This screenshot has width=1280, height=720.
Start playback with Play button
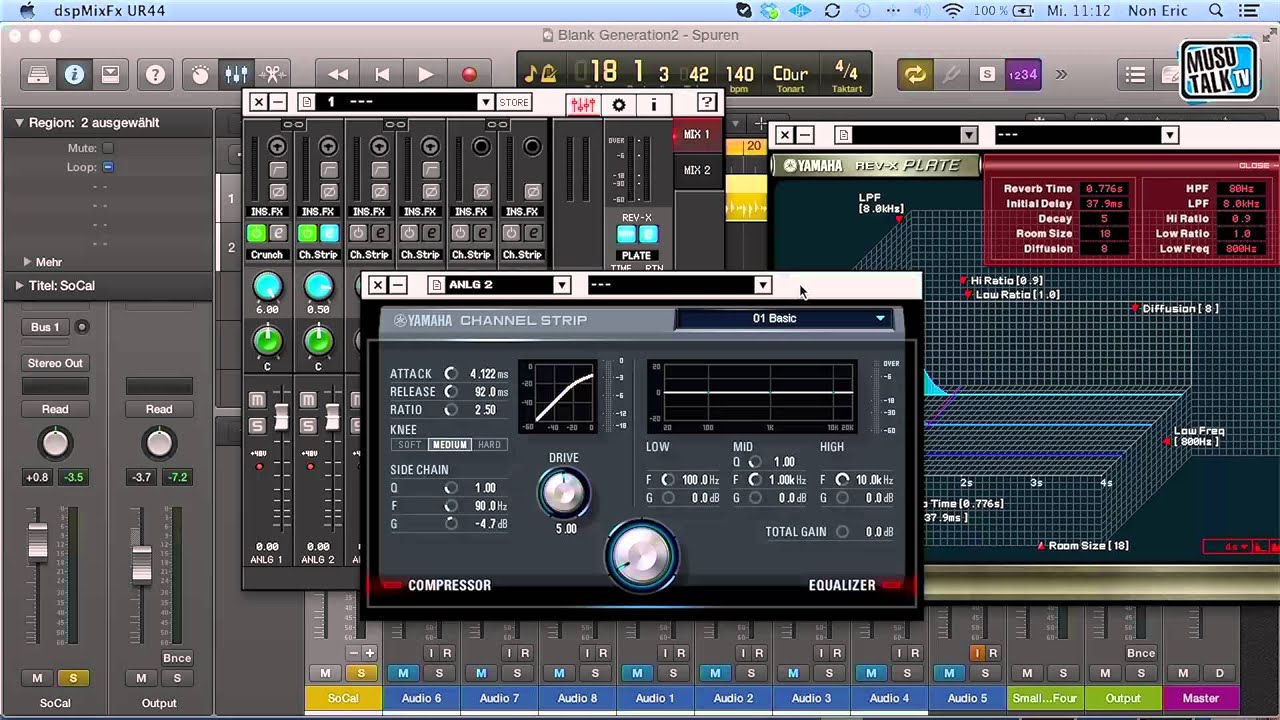[x=425, y=75]
